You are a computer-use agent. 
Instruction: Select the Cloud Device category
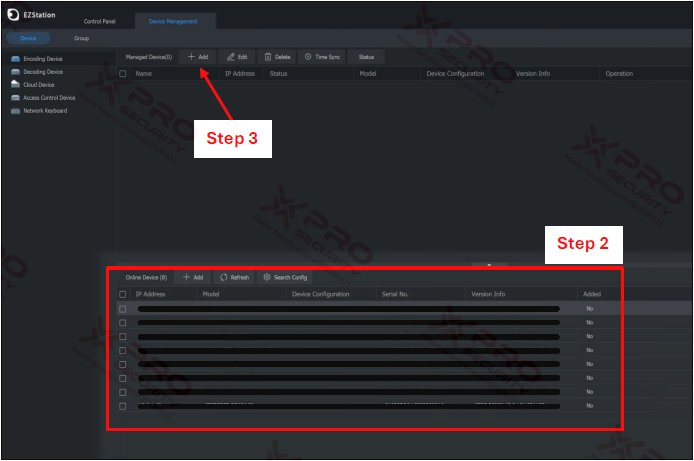(x=39, y=85)
